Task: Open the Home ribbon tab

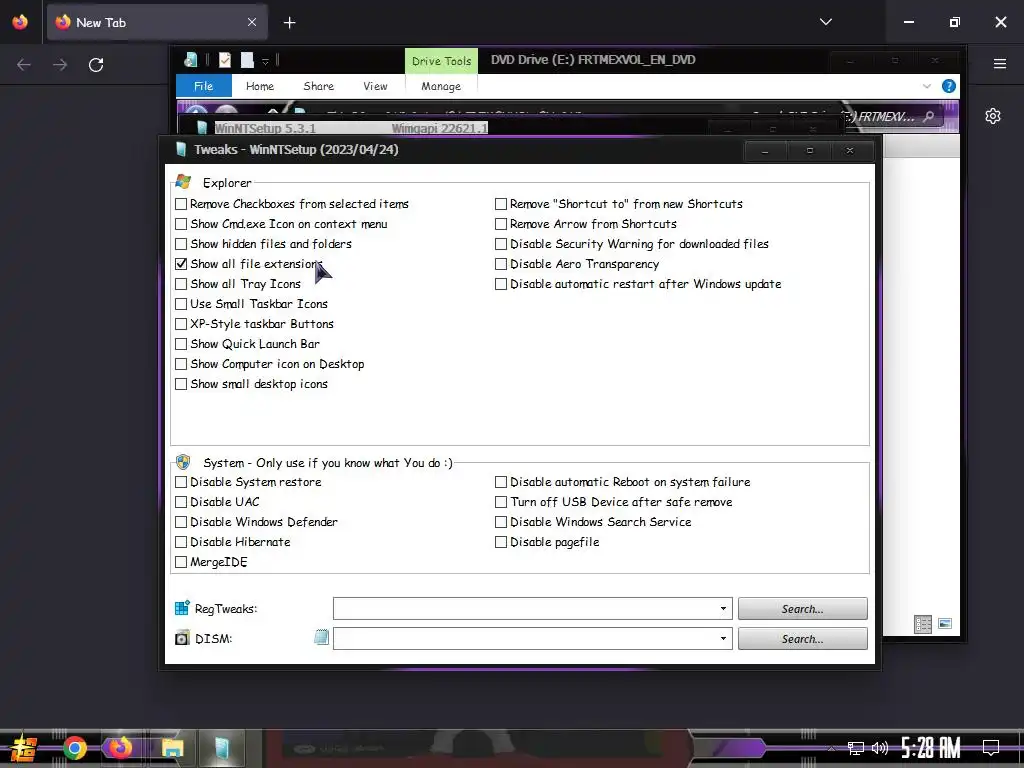Action: (260, 86)
